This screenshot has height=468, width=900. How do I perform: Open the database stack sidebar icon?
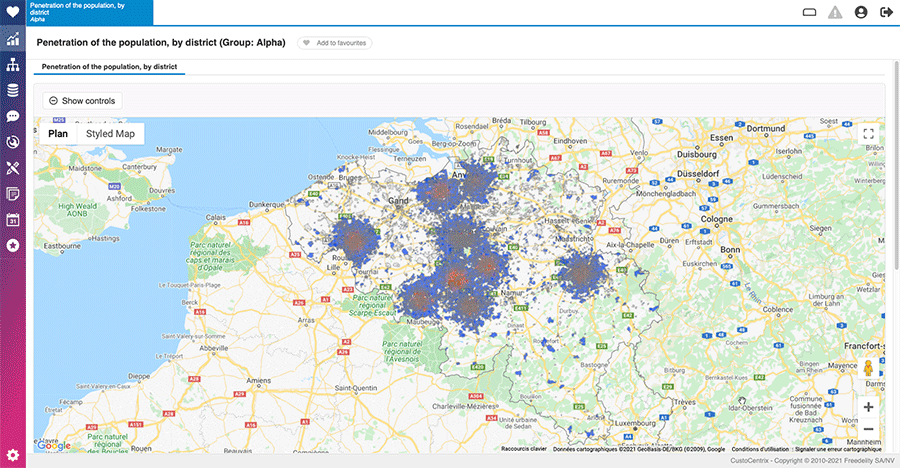coord(13,91)
